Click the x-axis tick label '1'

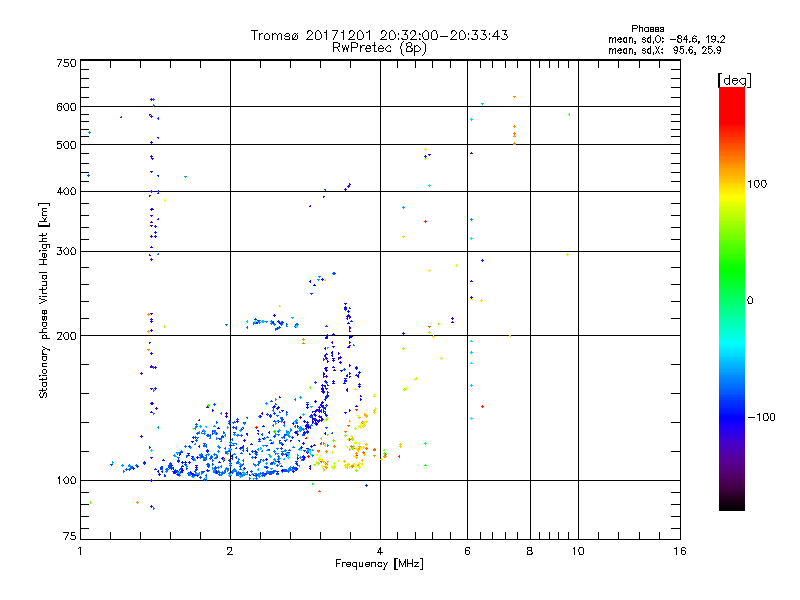click(x=80, y=551)
